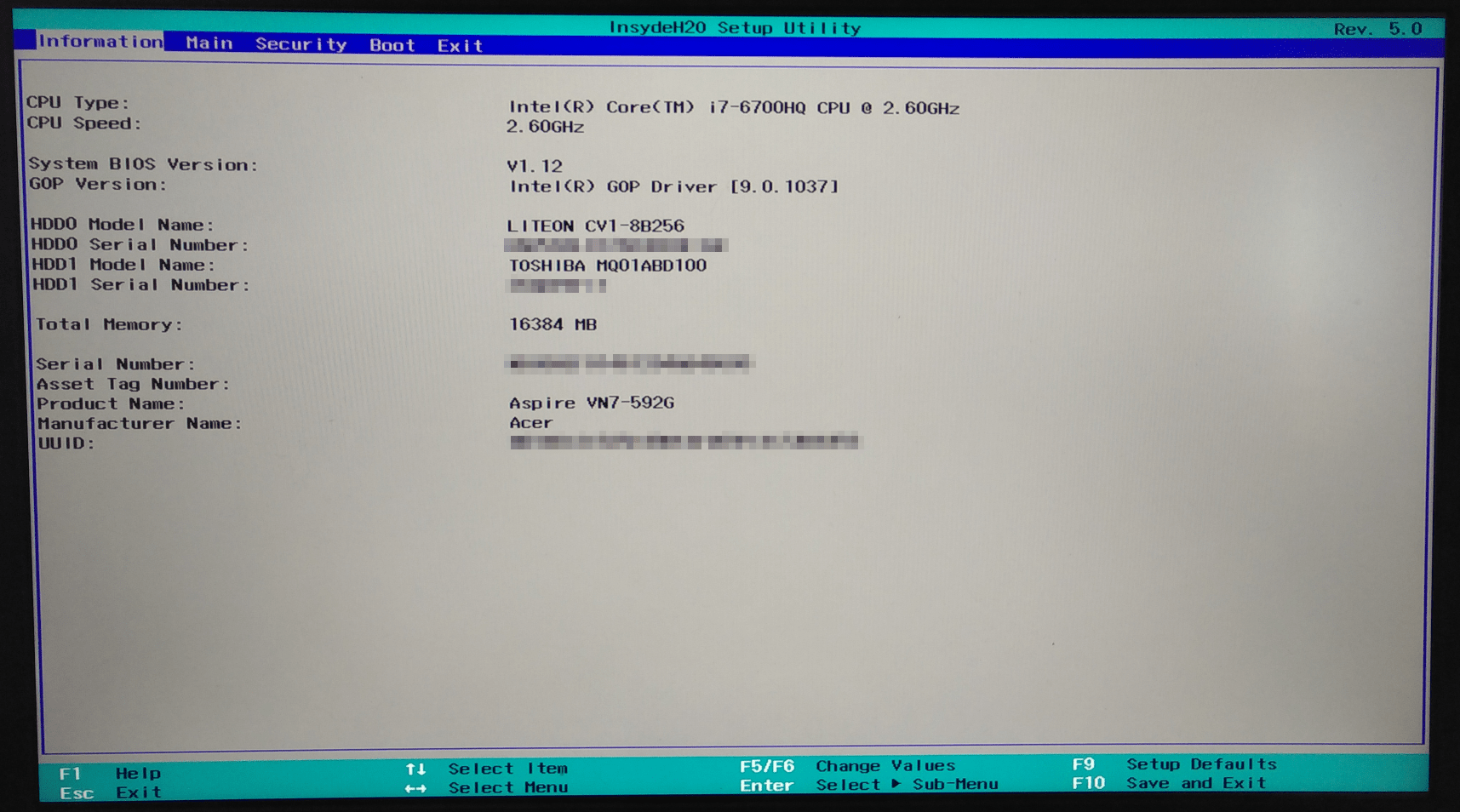The height and width of the screenshot is (812, 1460).
Task: Click the TOSHIBA MQ01ABD100 drive model
Action: [608, 266]
